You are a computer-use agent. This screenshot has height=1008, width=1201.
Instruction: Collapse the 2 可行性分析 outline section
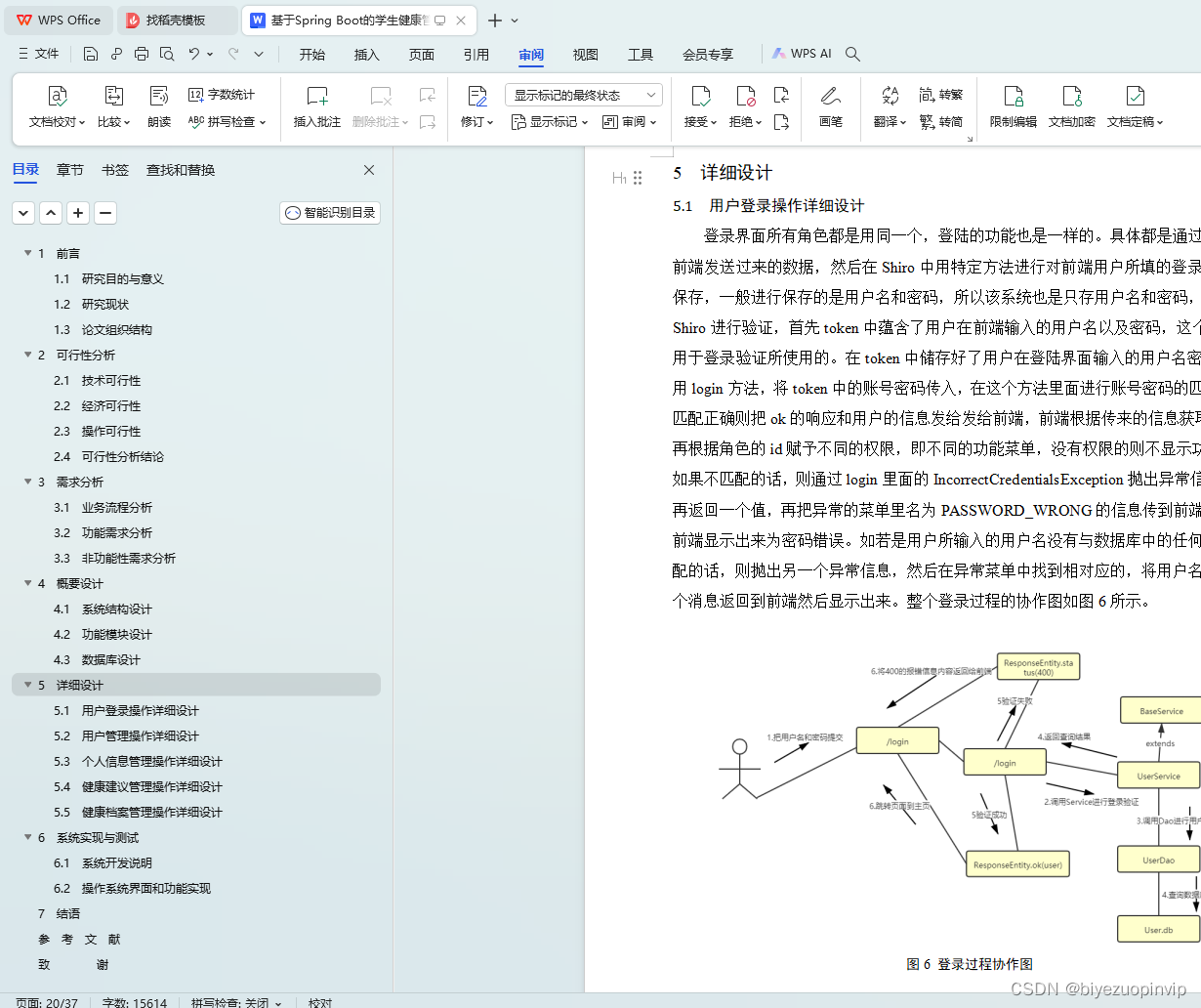27,355
